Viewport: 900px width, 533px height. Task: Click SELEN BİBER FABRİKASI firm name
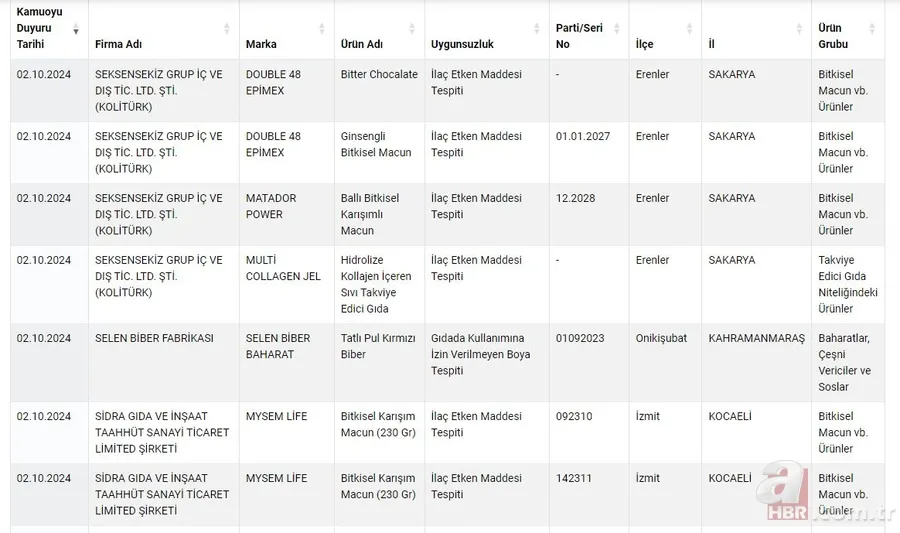pyautogui.click(x=154, y=339)
